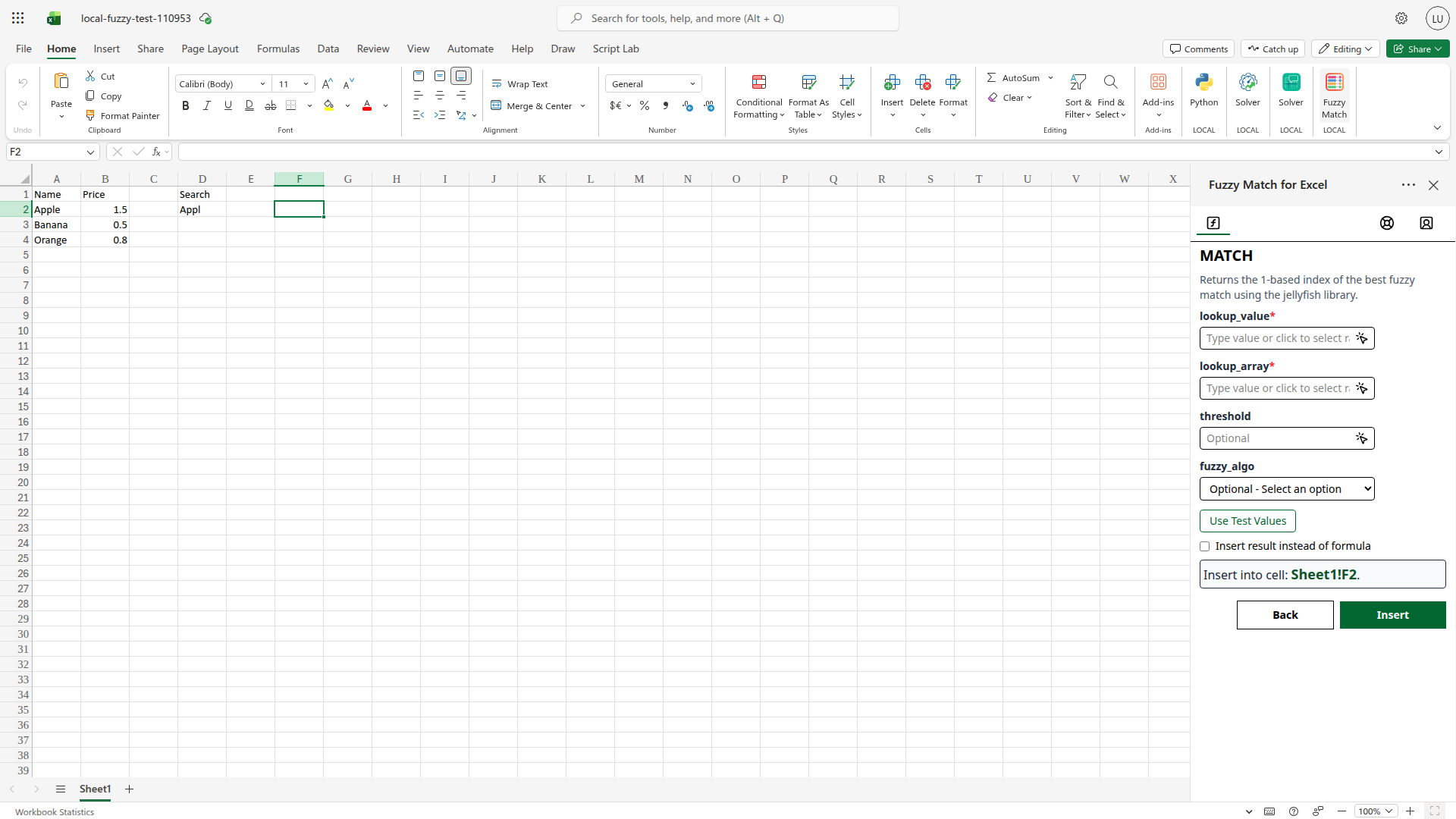Increase indent
The image size is (1456, 819).
pos(439,115)
